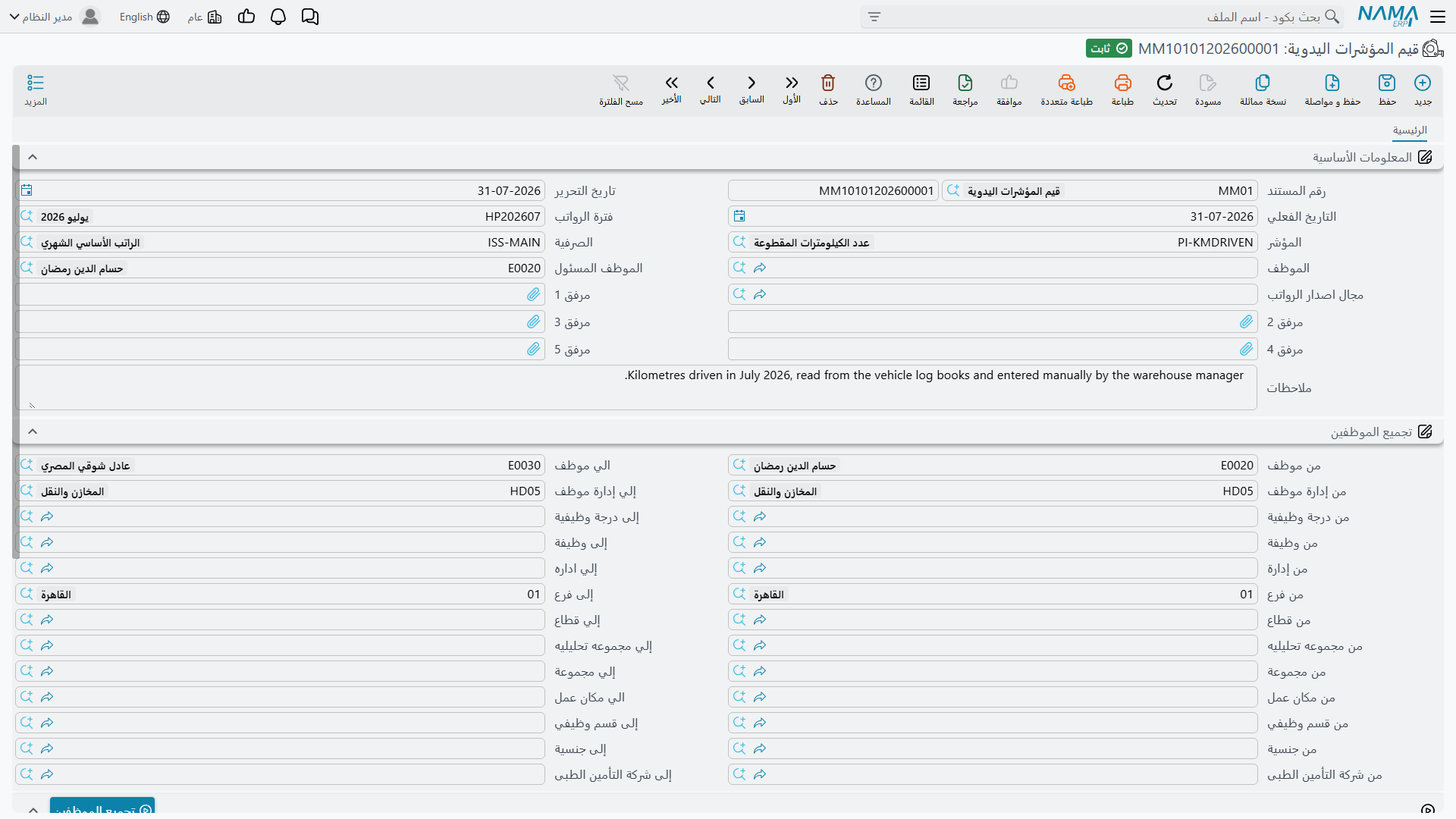The height and width of the screenshot is (819, 1456).
Task: Open calendar picker for تاريخ التحرير
Action: (27, 190)
